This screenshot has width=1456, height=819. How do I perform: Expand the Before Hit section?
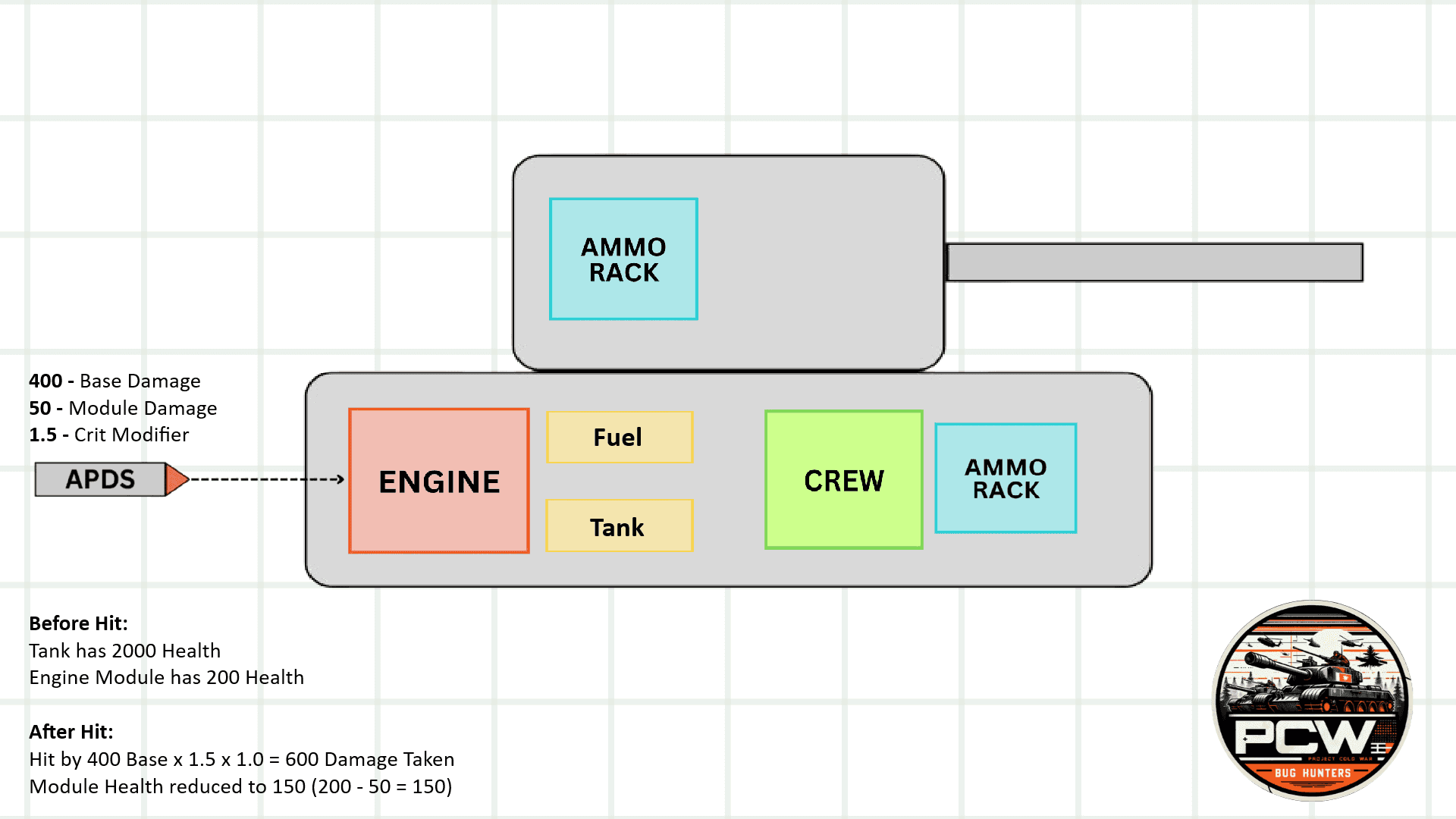click(78, 623)
